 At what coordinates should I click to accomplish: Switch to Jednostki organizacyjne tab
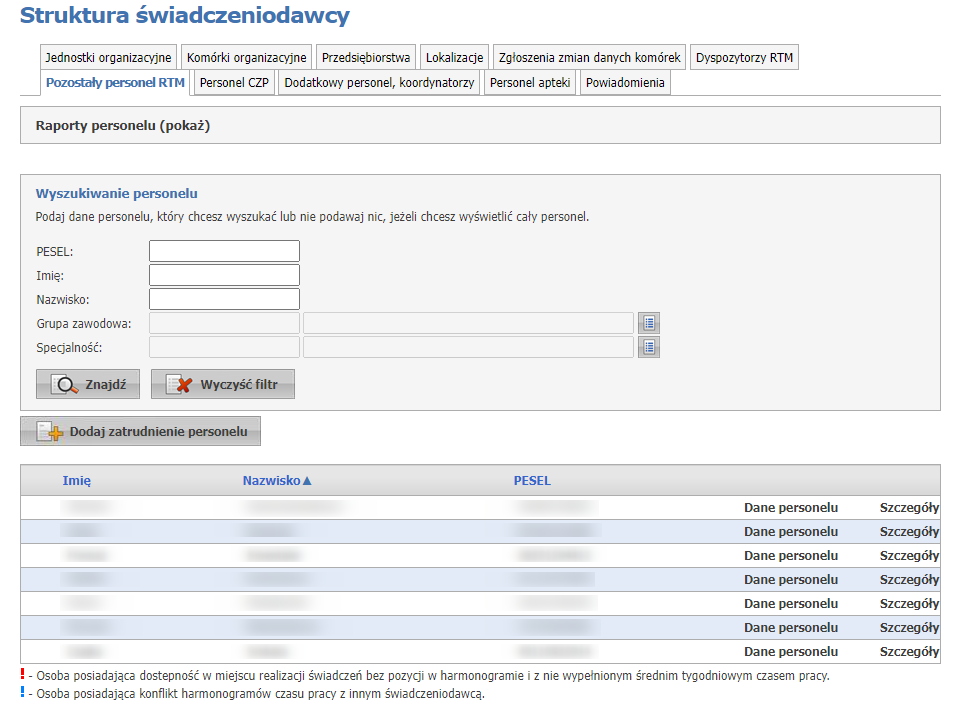click(x=108, y=58)
